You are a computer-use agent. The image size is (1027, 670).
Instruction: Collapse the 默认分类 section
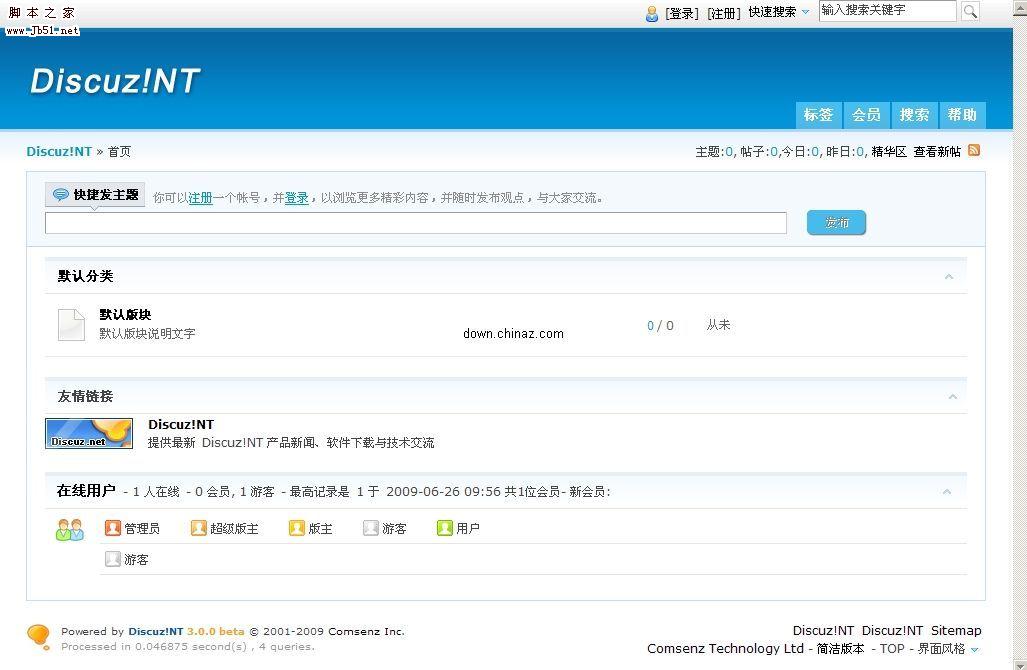point(948,276)
